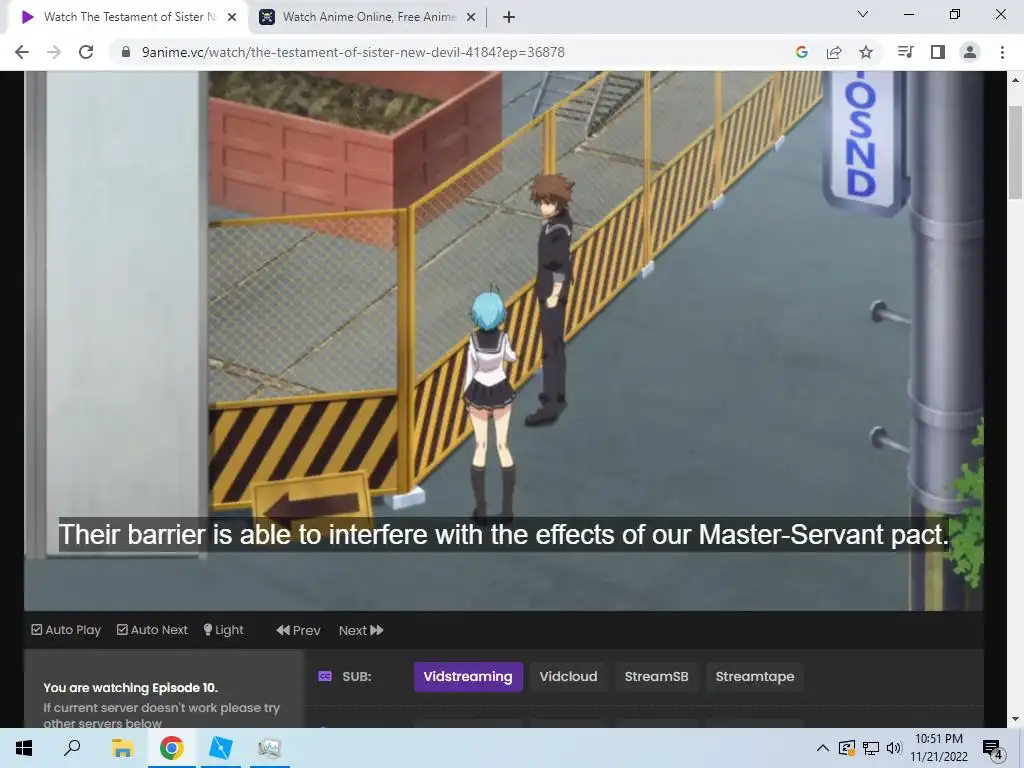Select the Streamtape server
Screen dimensions: 1024x768
(755, 677)
